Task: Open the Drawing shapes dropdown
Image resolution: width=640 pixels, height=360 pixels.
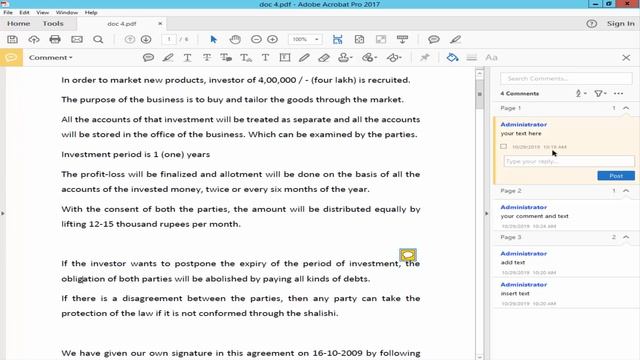Action: [394, 58]
